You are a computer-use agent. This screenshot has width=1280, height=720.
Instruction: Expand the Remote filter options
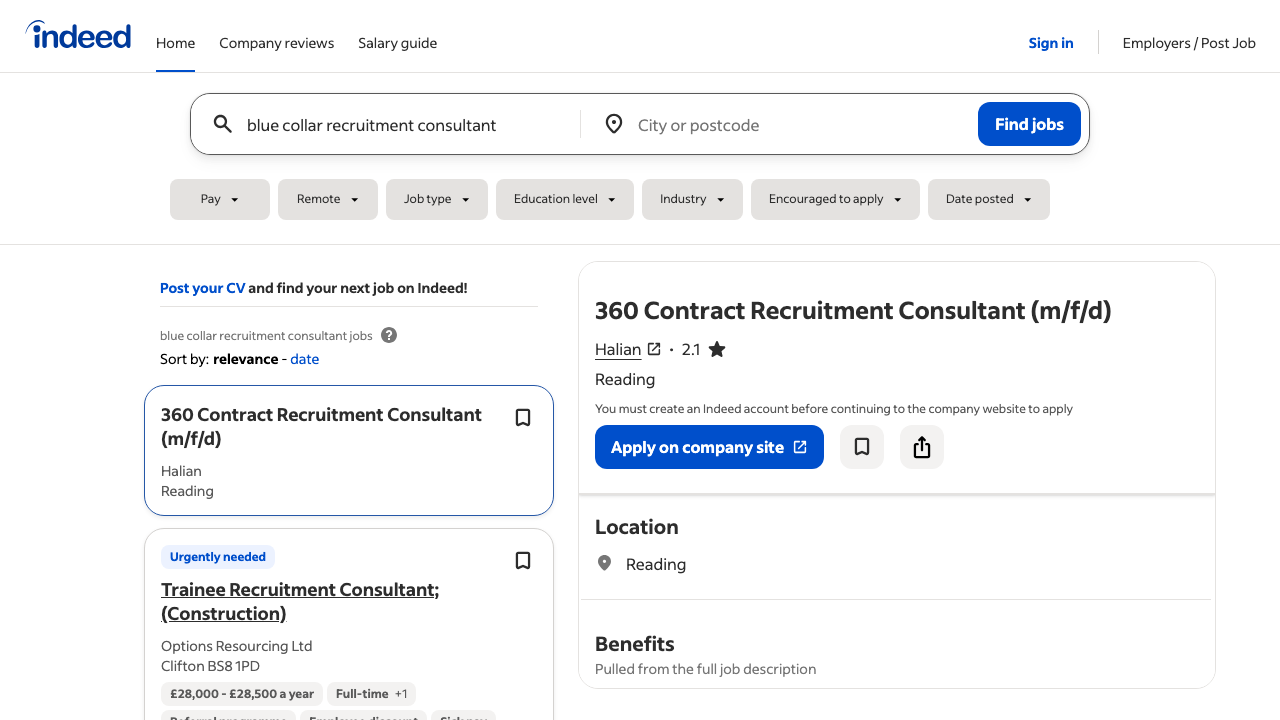tap(327, 199)
